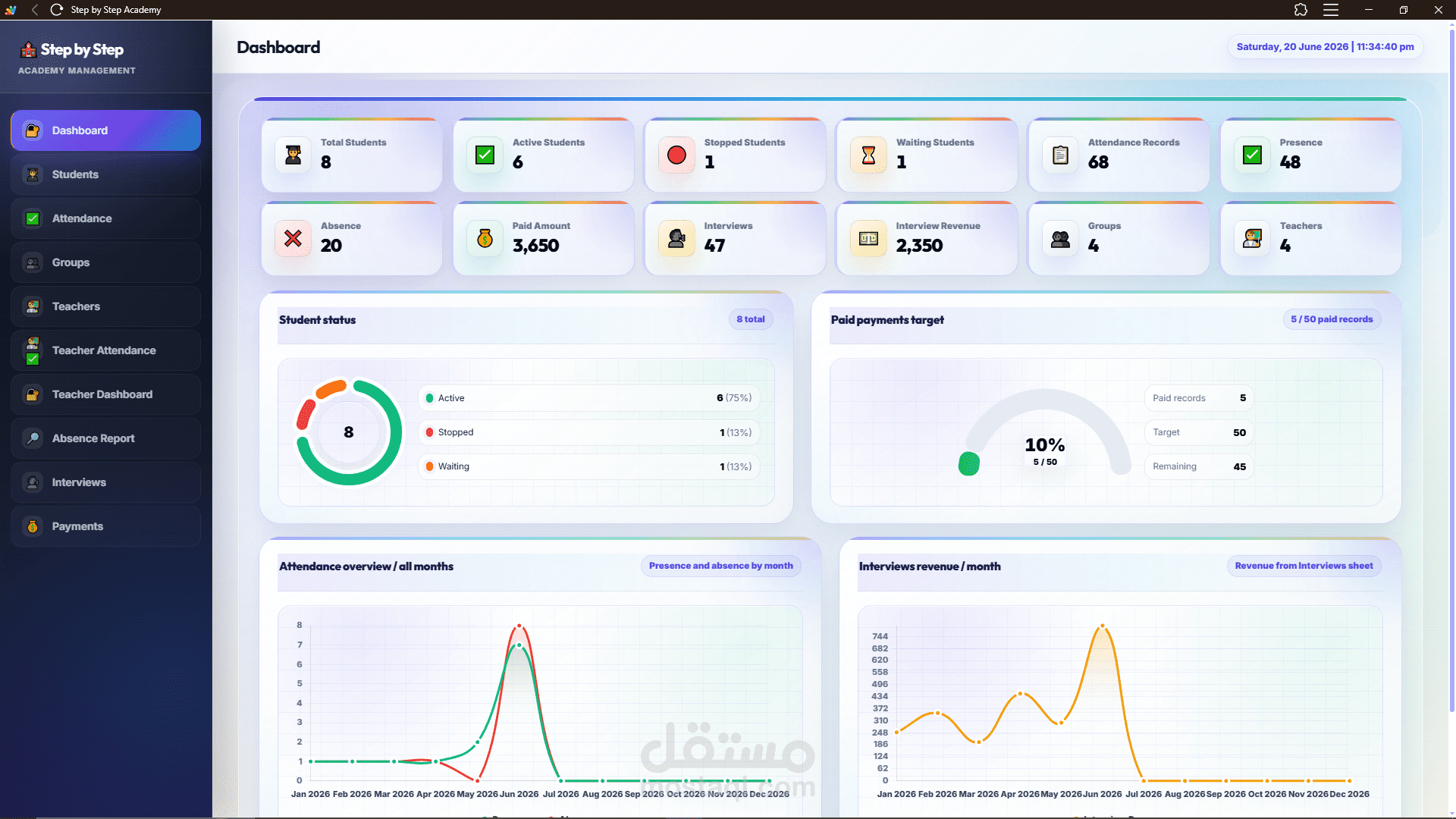
Task: Click the paid payments gauge indicator
Action: coord(969,463)
